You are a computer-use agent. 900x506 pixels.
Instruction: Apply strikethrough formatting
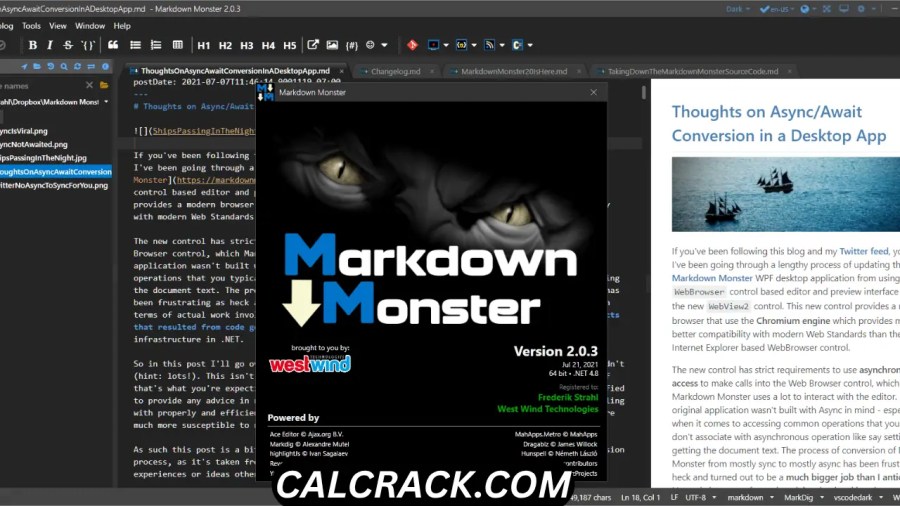[x=68, y=45]
